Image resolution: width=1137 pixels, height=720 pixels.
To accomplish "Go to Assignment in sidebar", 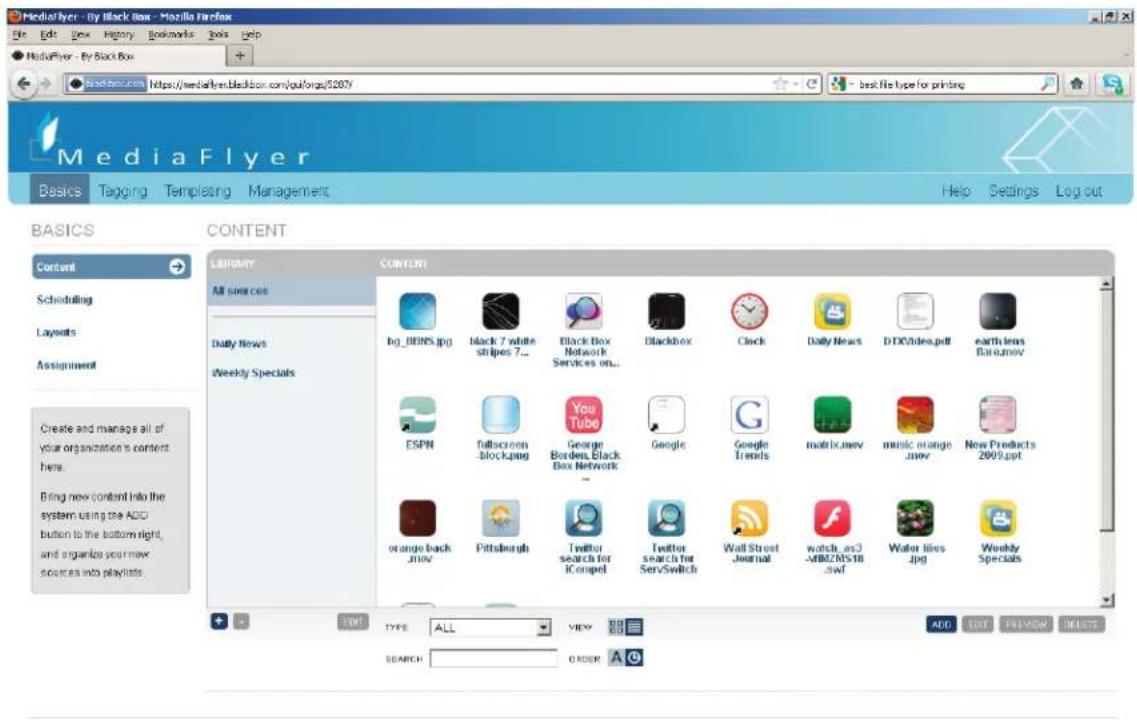I will tap(66, 365).
